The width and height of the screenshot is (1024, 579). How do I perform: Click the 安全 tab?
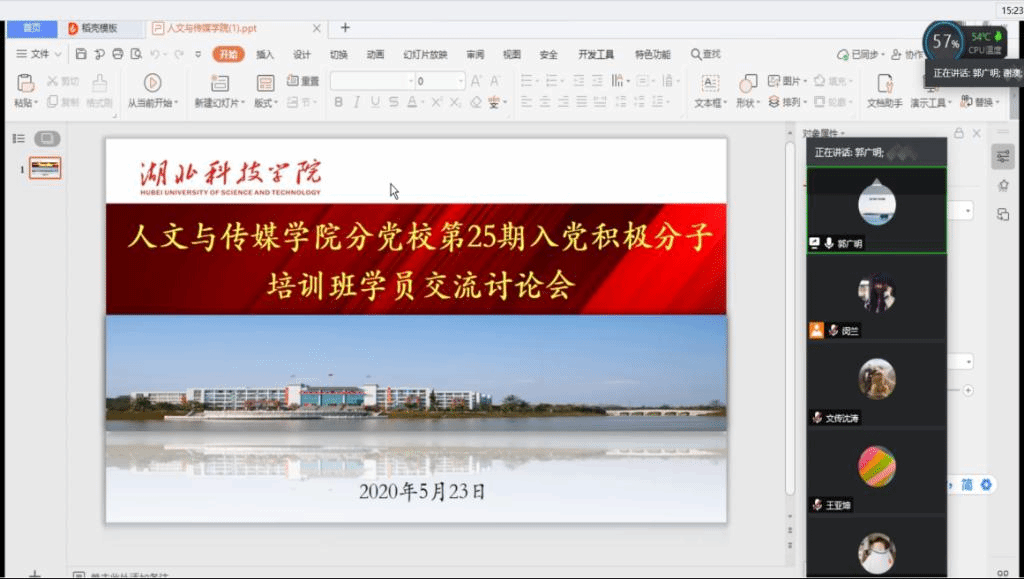[x=549, y=55]
